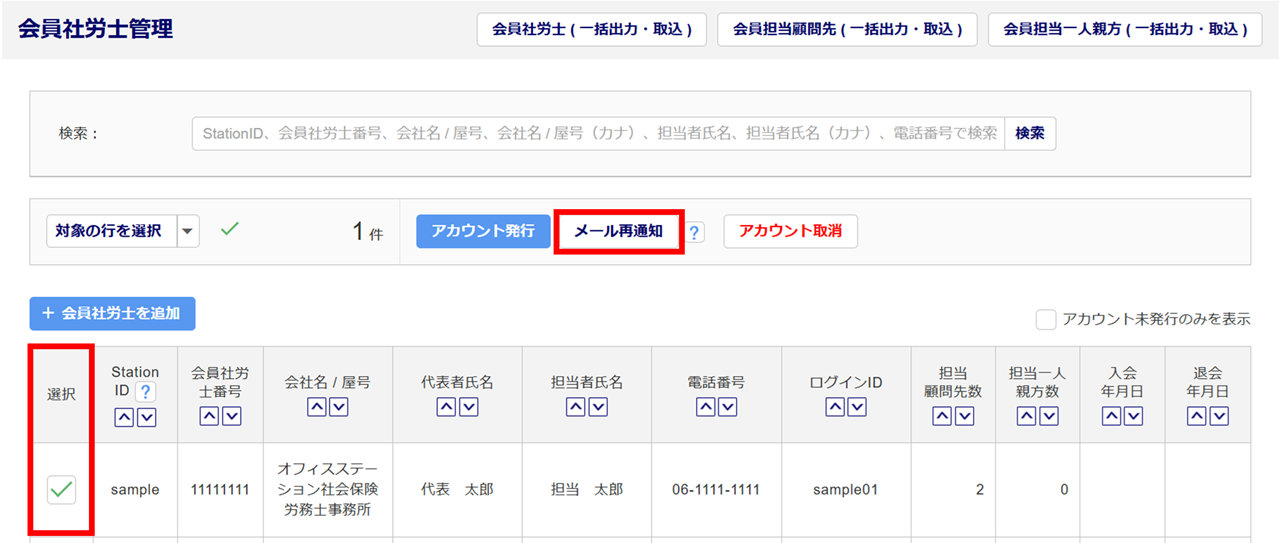This screenshot has width=1280, height=543.
Task: Sort 電話番号 column ascending
Action: pyautogui.click(x=704, y=407)
